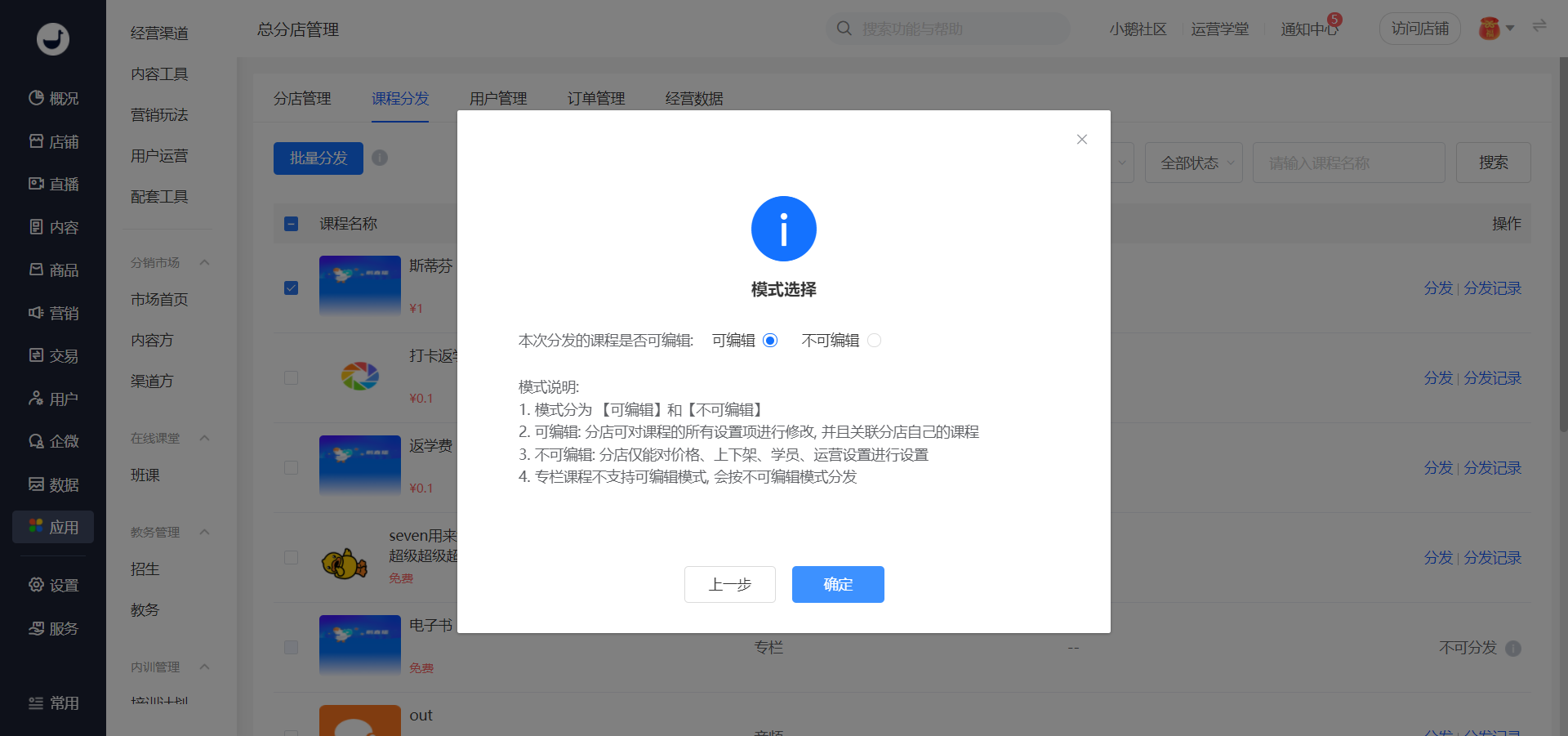Viewport: 1568px width, 736px height.
Task: Select the 可编辑 radio option
Action: (x=770, y=341)
